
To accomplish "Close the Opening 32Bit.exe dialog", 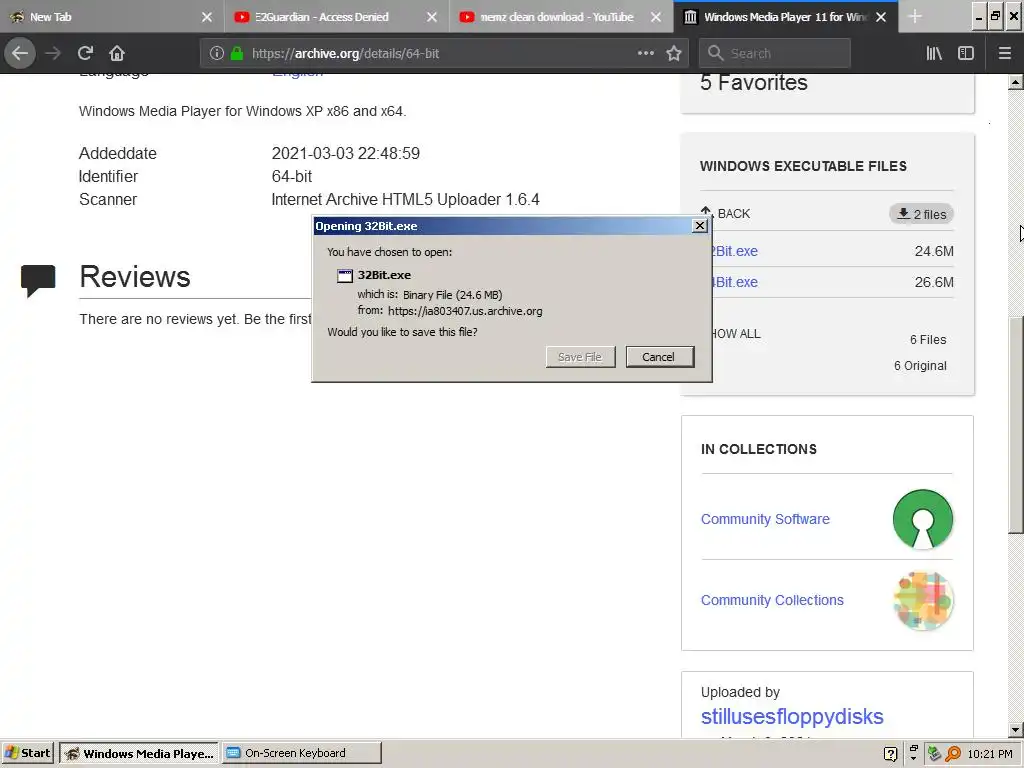I will [699, 226].
